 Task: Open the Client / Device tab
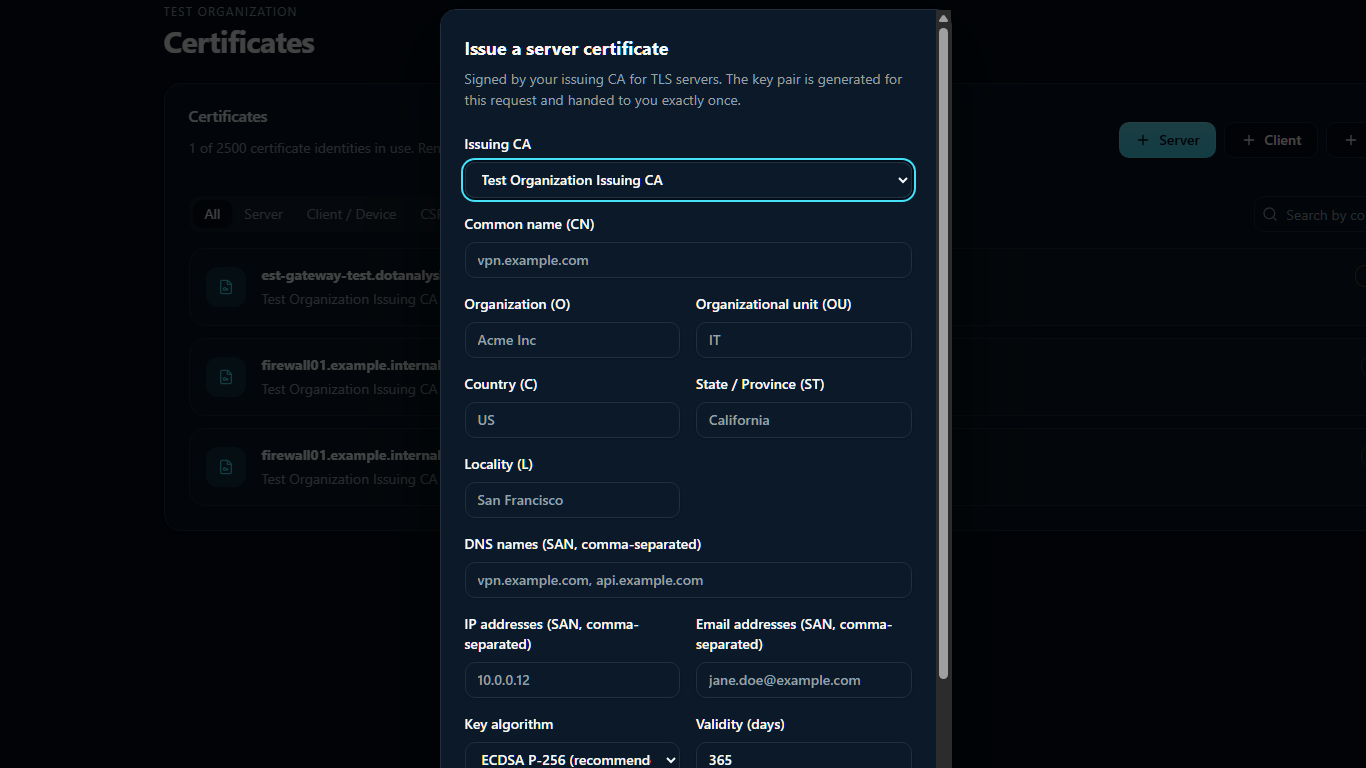click(351, 214)
